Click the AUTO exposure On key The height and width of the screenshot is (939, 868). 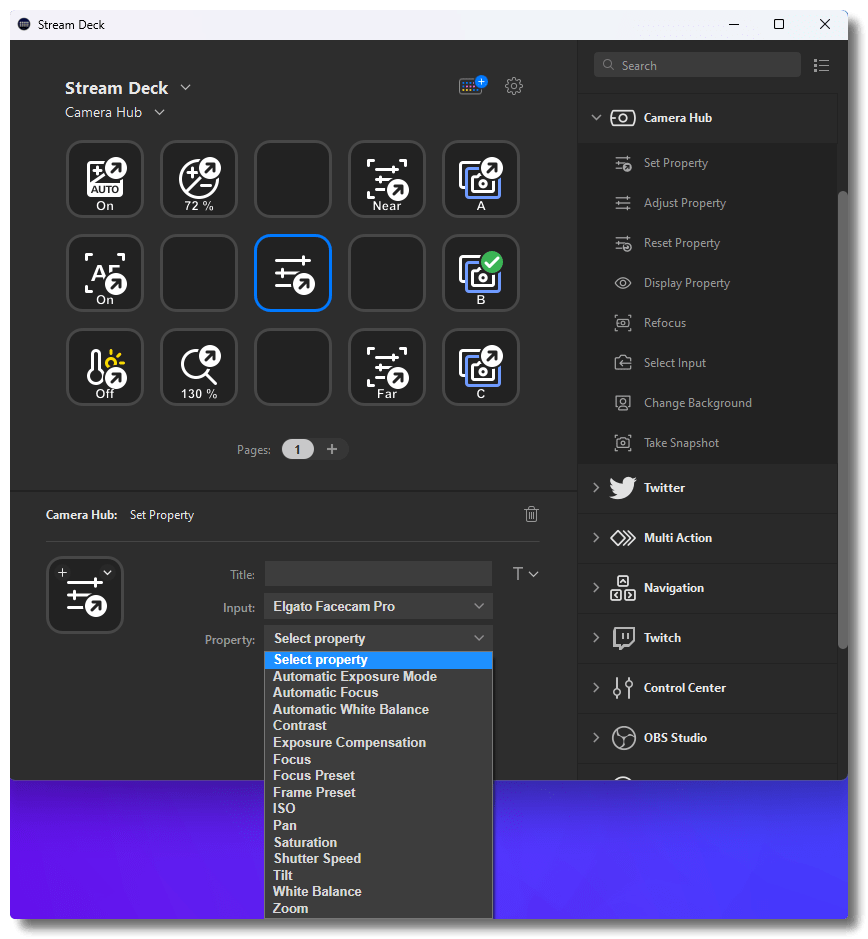coord(105,179)
